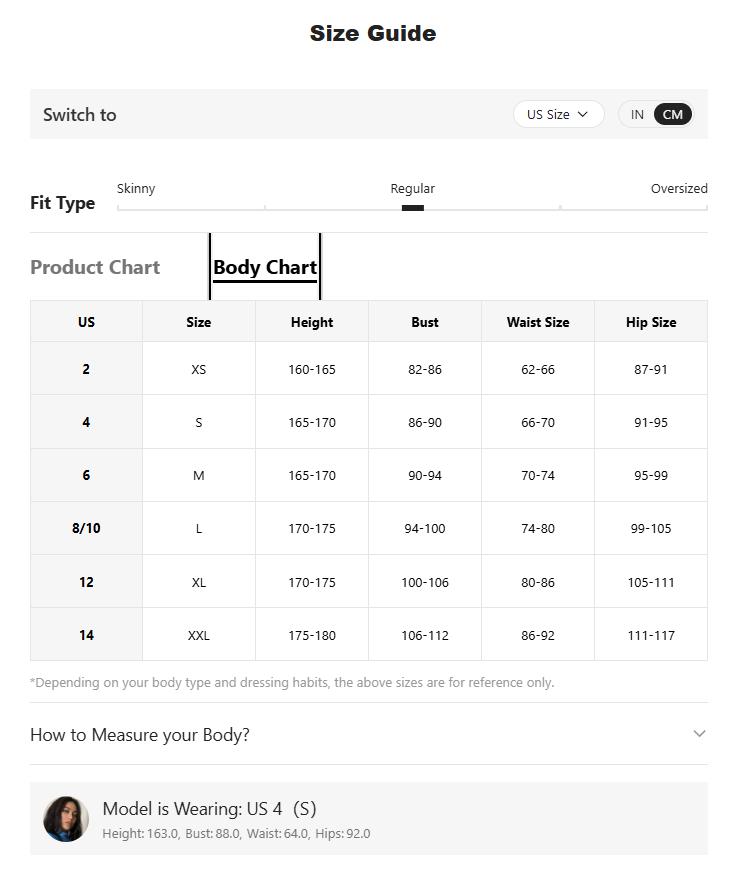Open the Product Chart tab
Viewport: 740px width, 873px height.
tap(95, 267)
